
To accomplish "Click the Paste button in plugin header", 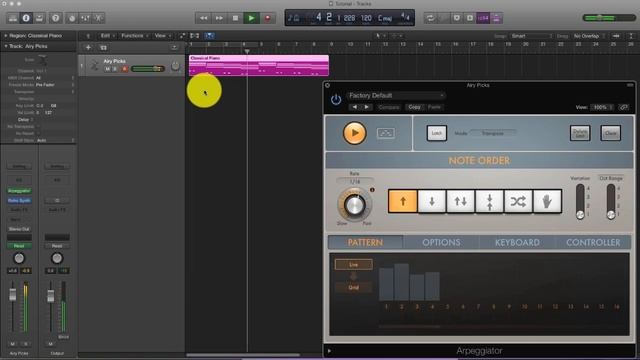I will (434, 107).
